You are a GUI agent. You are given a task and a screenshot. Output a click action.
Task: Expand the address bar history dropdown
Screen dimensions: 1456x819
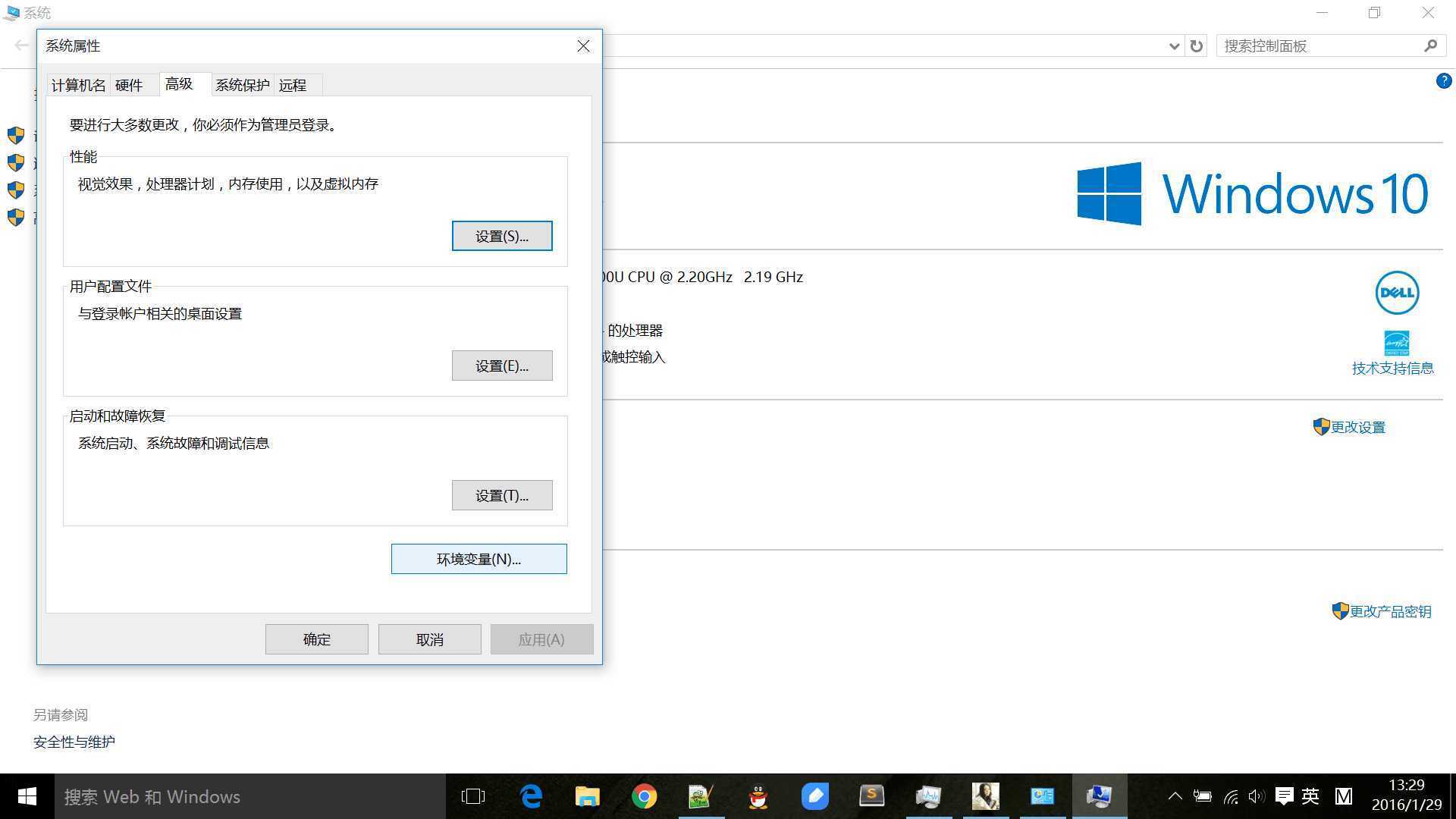1174,46
